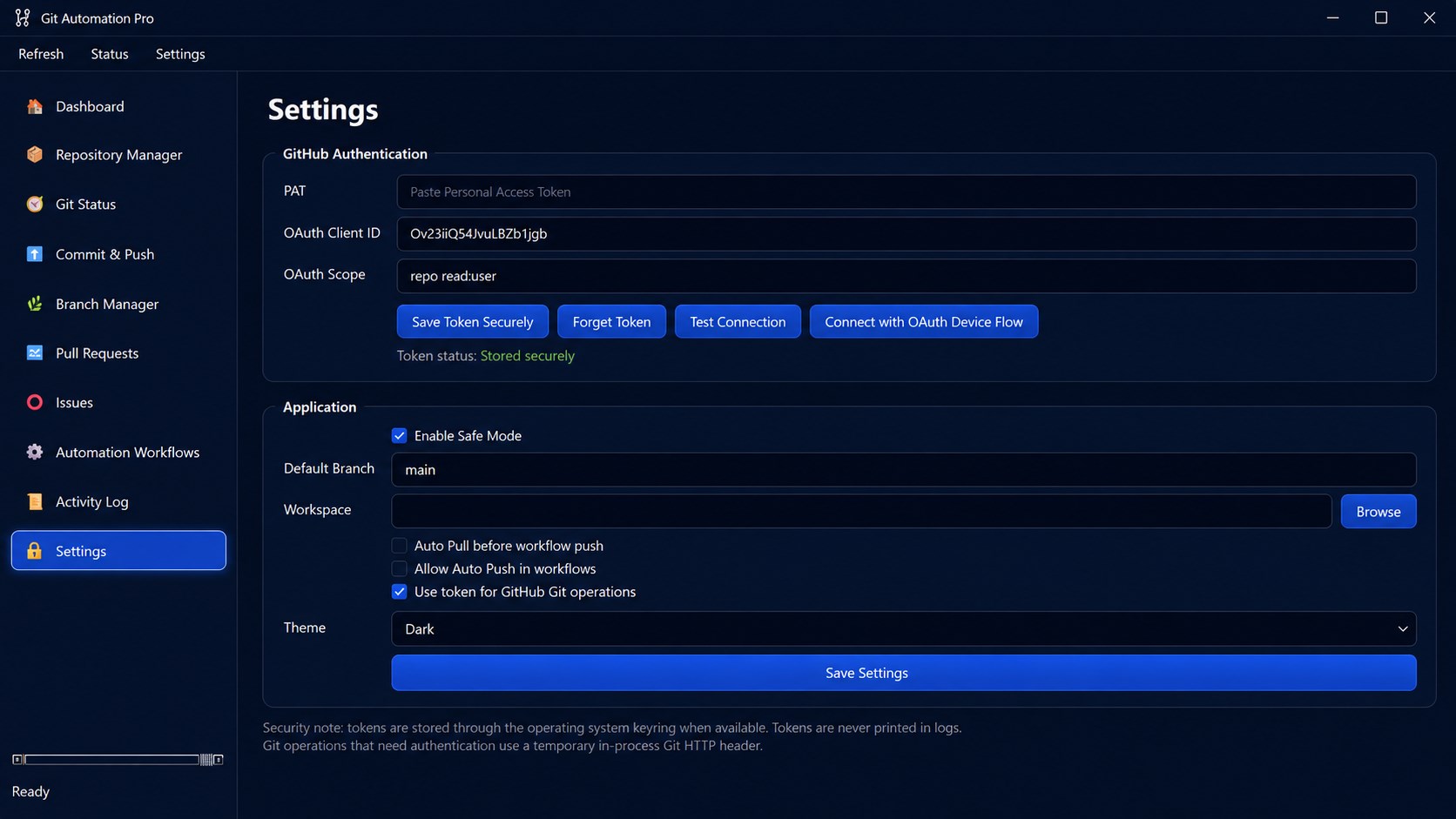Click Test Connection button

[x=738, y=321]
